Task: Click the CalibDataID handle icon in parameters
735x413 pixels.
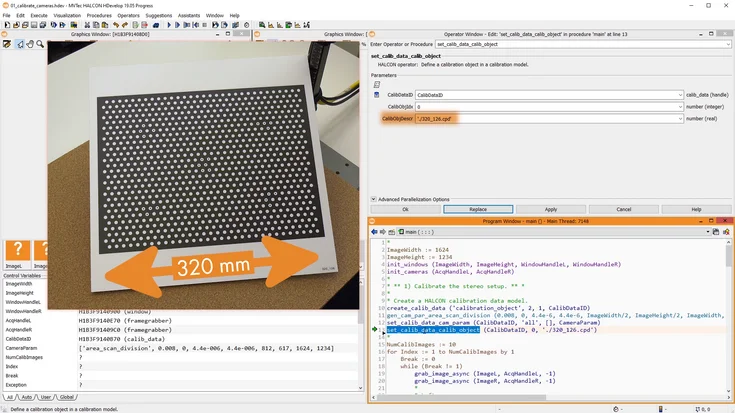Action: coord(376,94)
